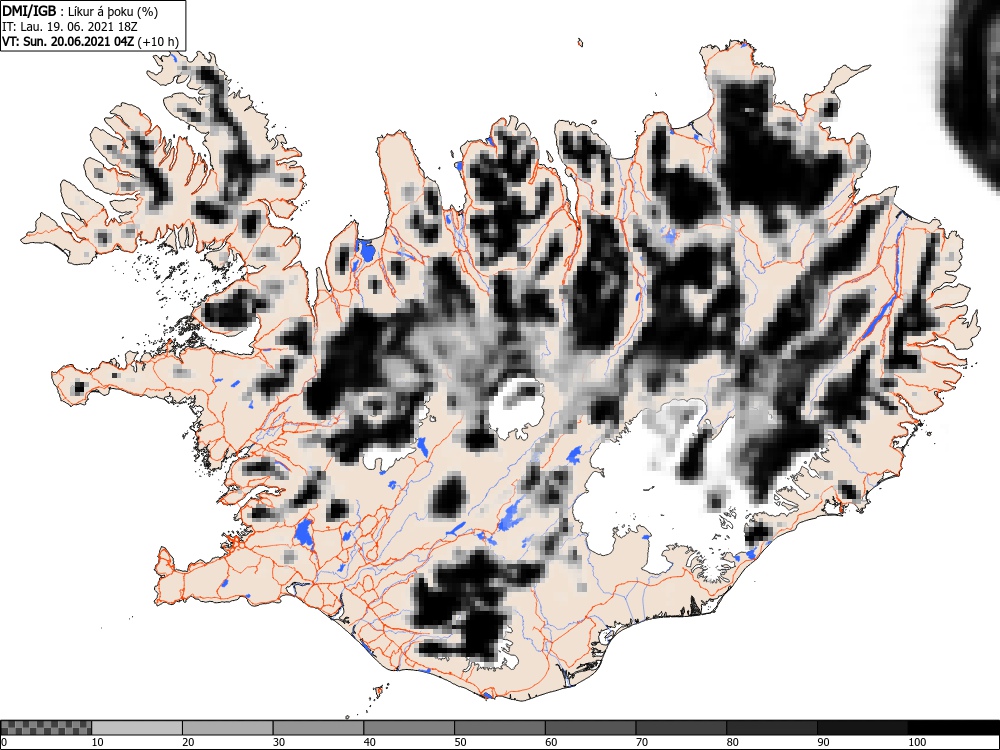
Task: Click the '70' scale label
Action: tap(642, 742)
